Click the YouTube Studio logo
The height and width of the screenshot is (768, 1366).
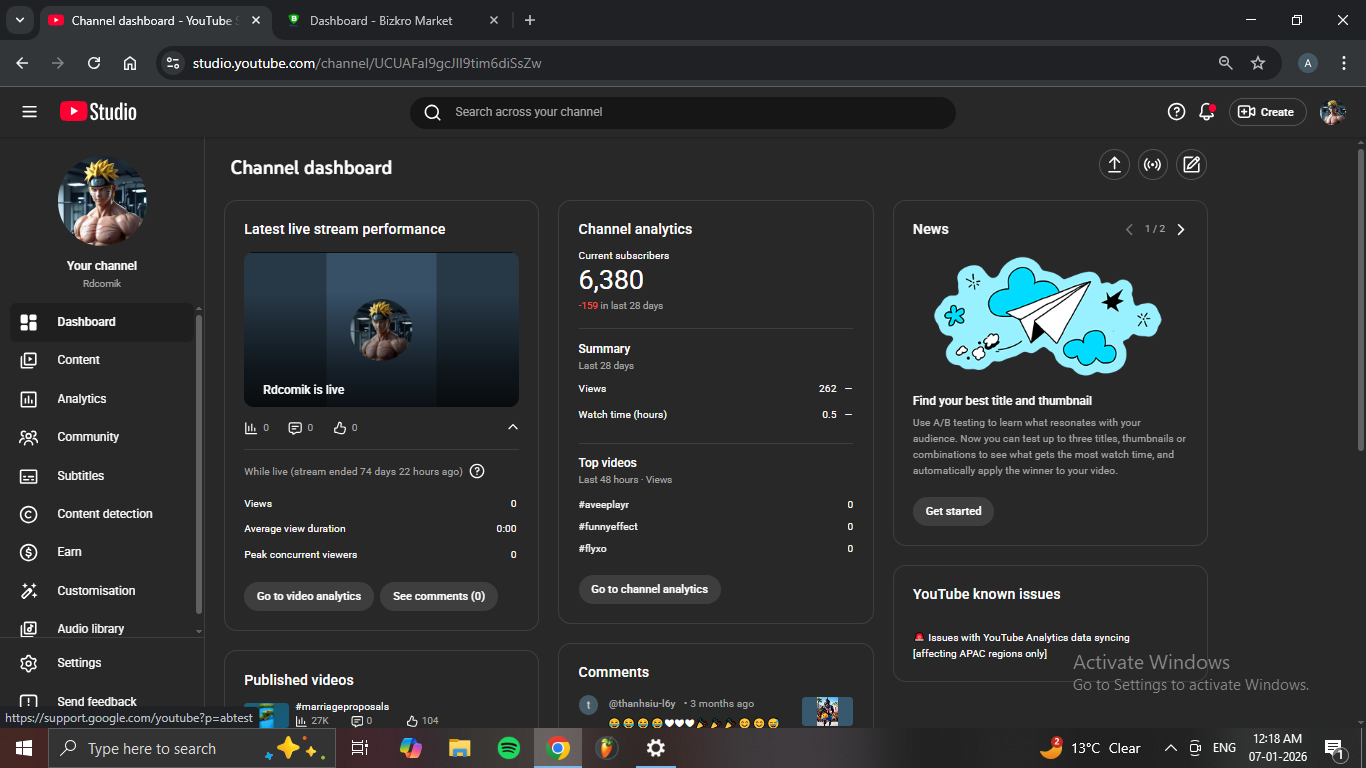(x=98, y=112)
